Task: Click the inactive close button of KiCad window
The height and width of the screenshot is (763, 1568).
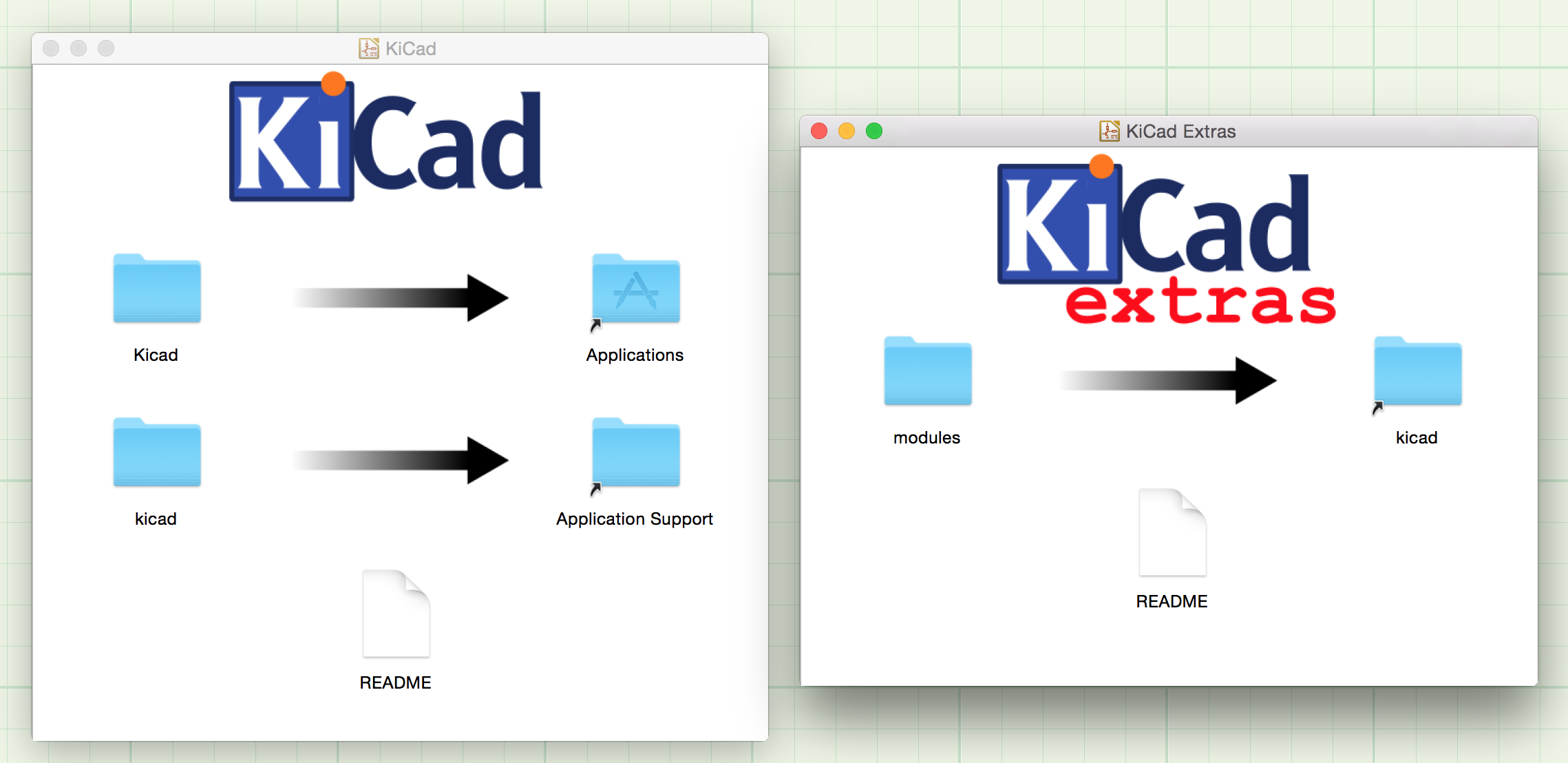Action: (51, 48)
